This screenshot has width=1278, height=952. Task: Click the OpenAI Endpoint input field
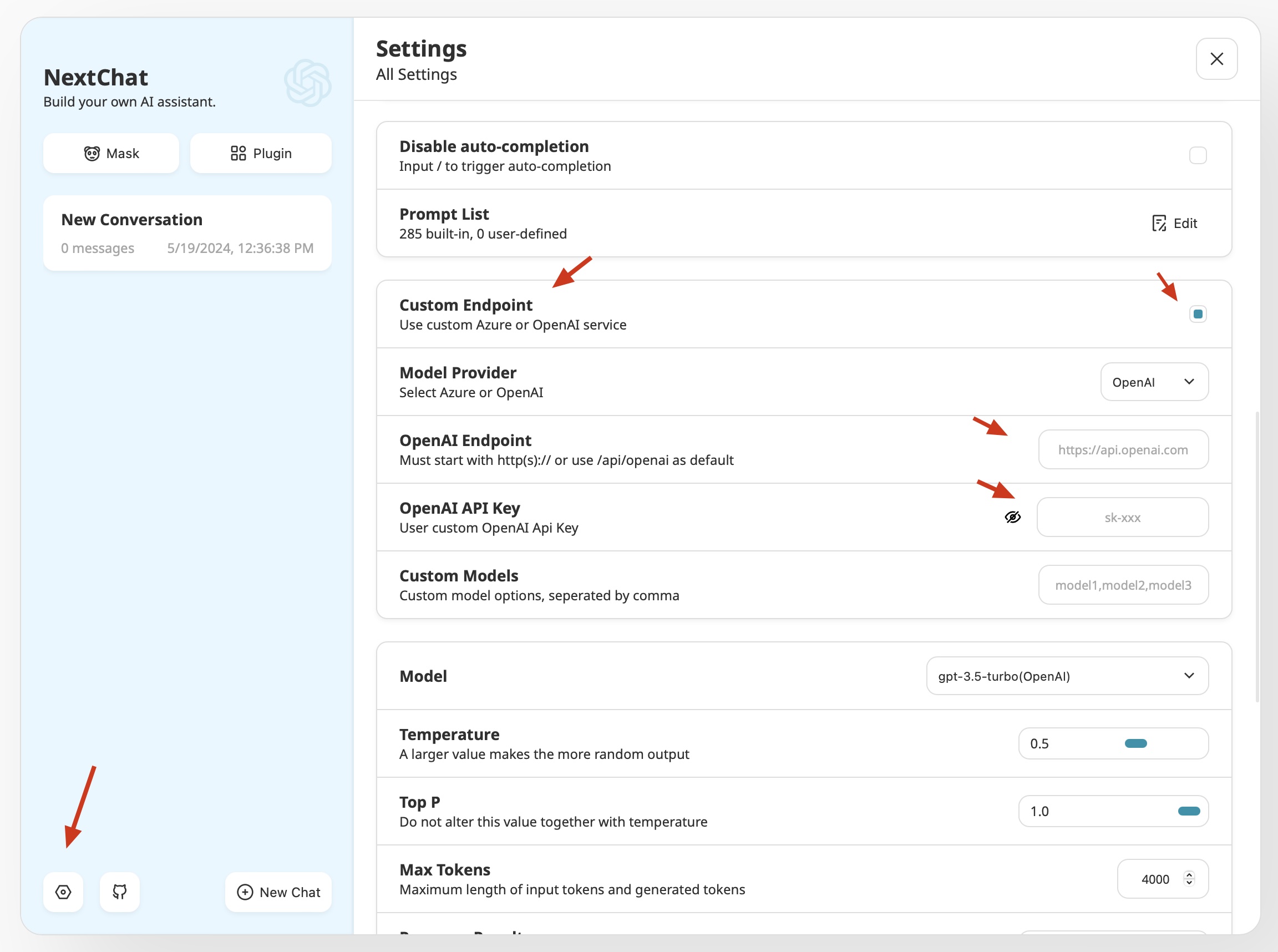[1123, 449]
